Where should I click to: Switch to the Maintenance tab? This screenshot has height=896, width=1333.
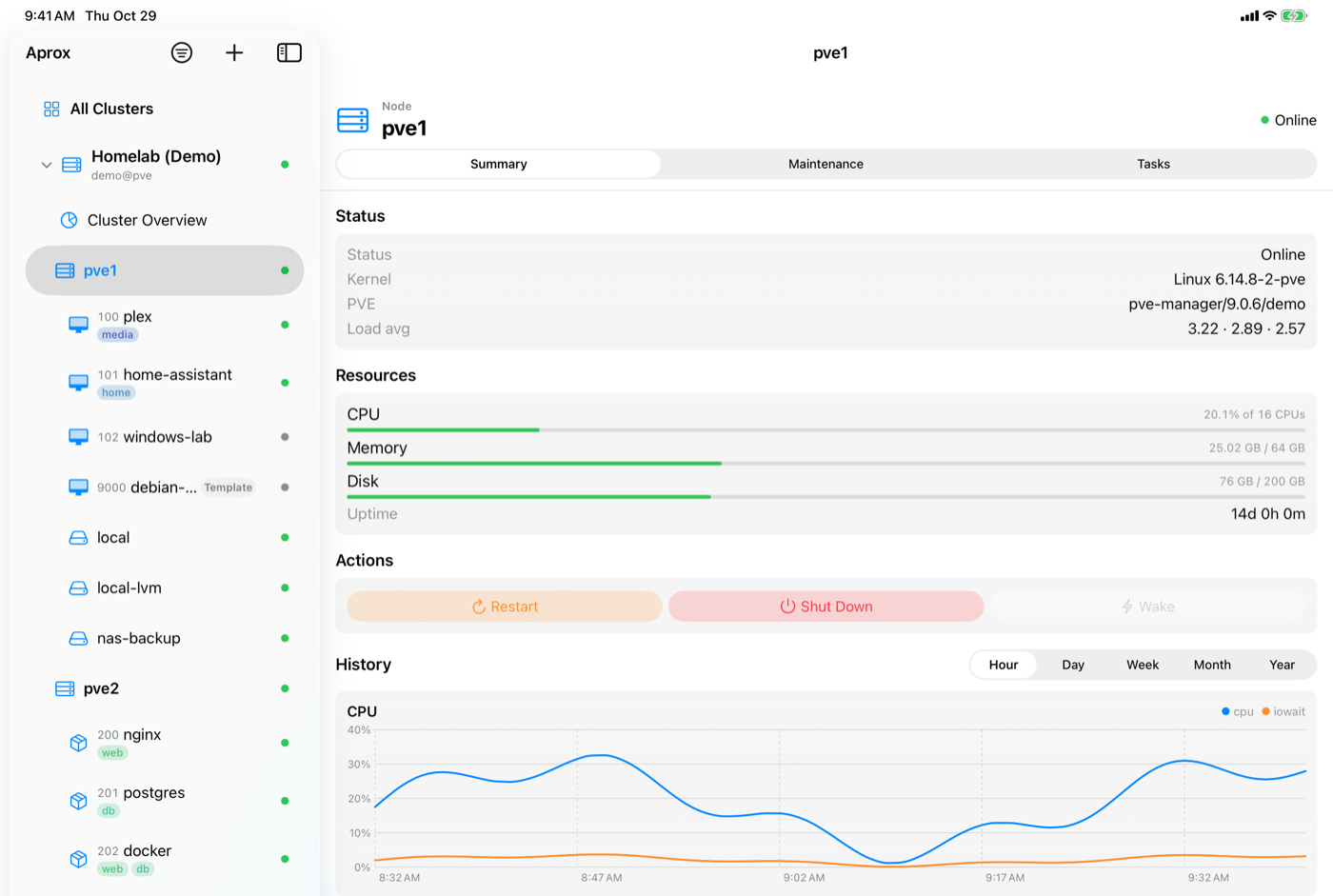pos(826,164)
